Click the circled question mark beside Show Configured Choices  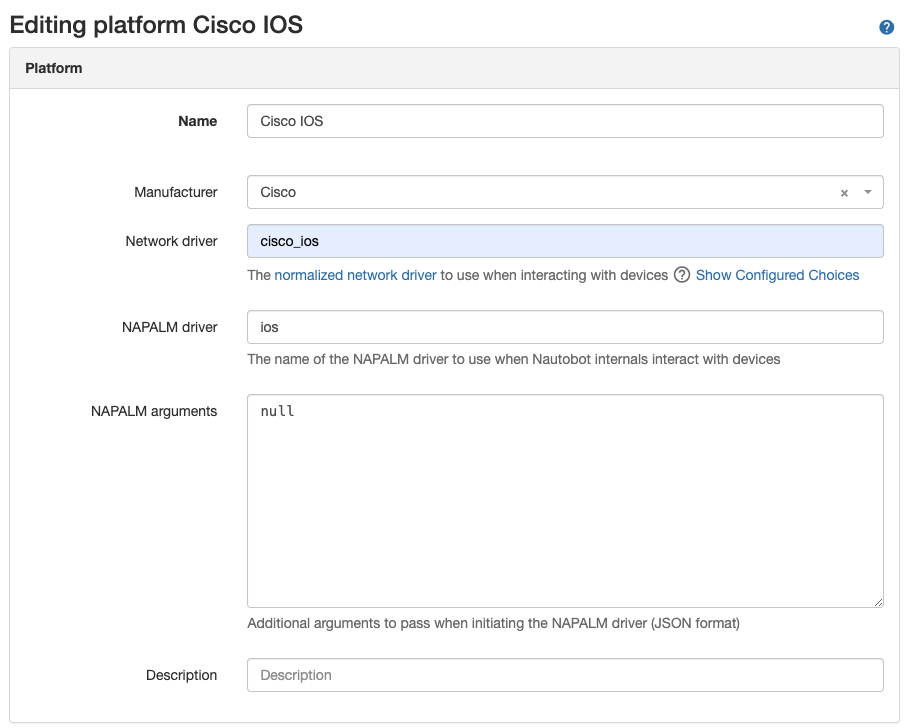682,275
